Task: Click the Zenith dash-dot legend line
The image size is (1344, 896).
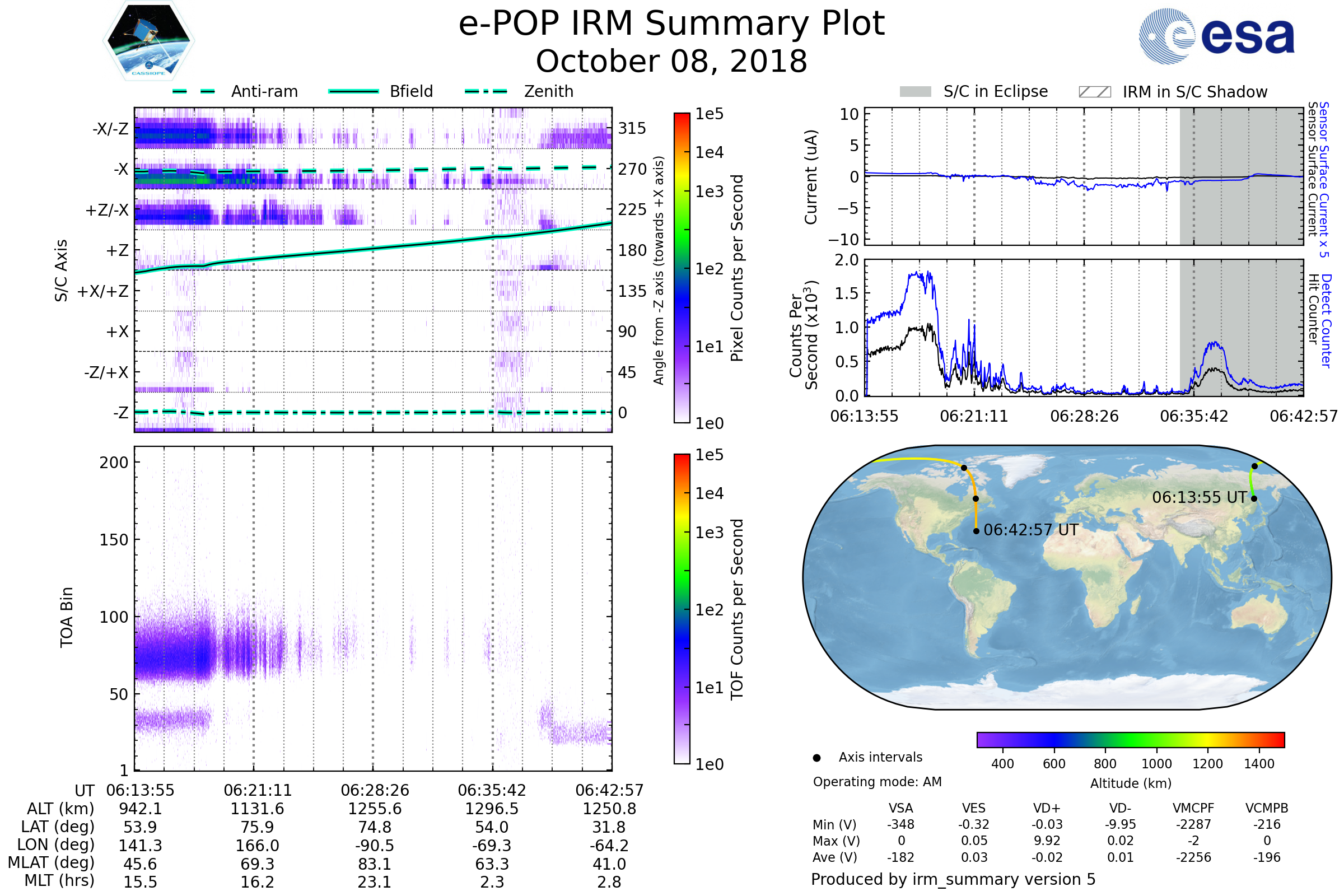Action: point(486,91)
